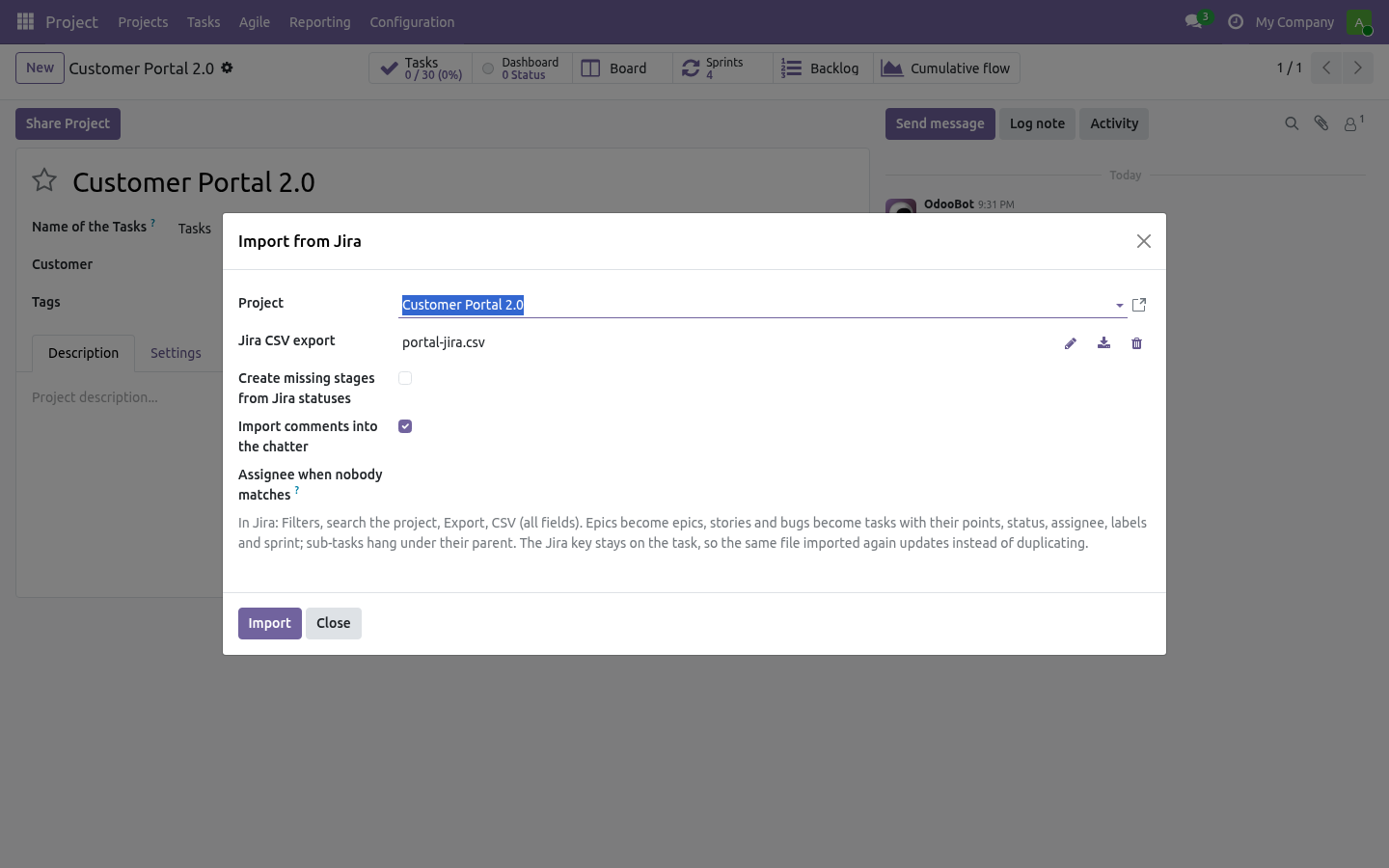Switch to the Description tab
Screen dimensions: 1389x868
[84, 353]
